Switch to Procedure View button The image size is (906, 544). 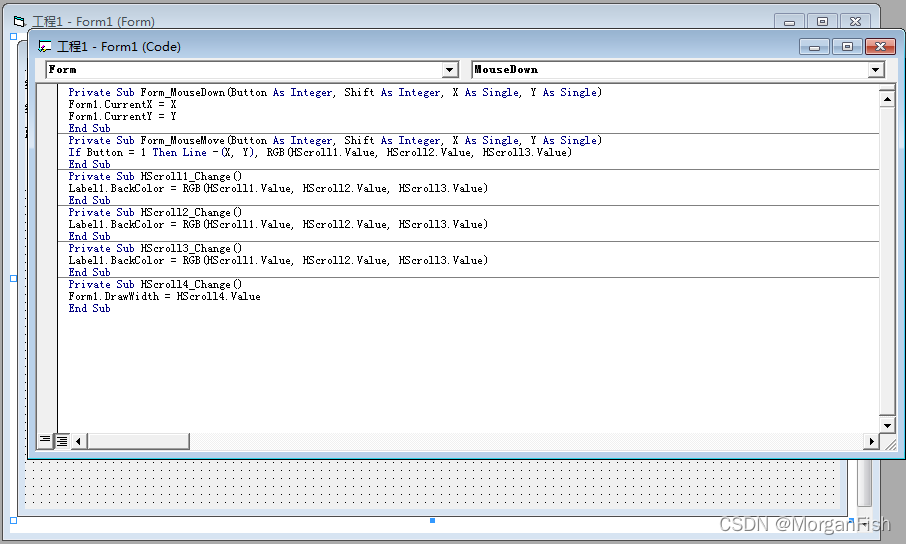pyautogui.click(x=45, y=441)
